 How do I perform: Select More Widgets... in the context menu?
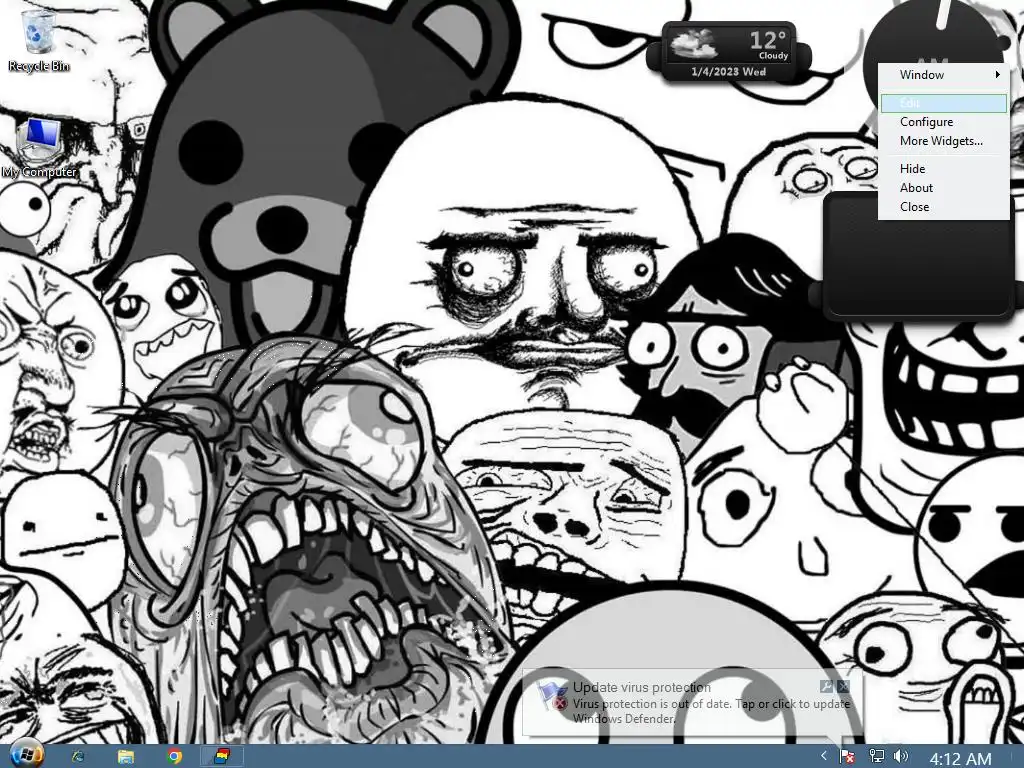point(944,140)
